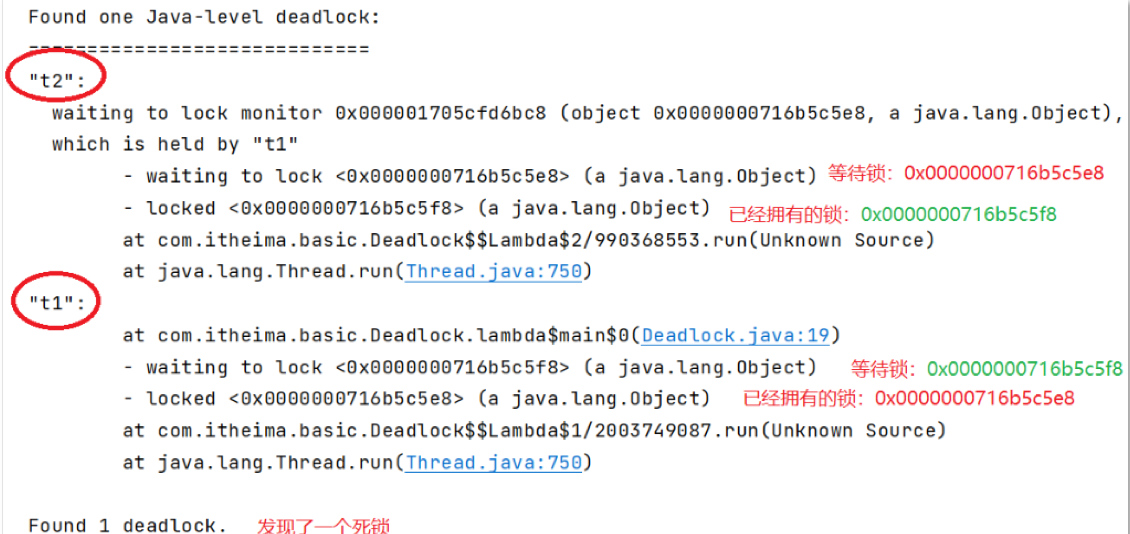
Task: Click the Lambda$2/990368553.run stack frame
Action: pyautogui.click(x=528, y=240)
